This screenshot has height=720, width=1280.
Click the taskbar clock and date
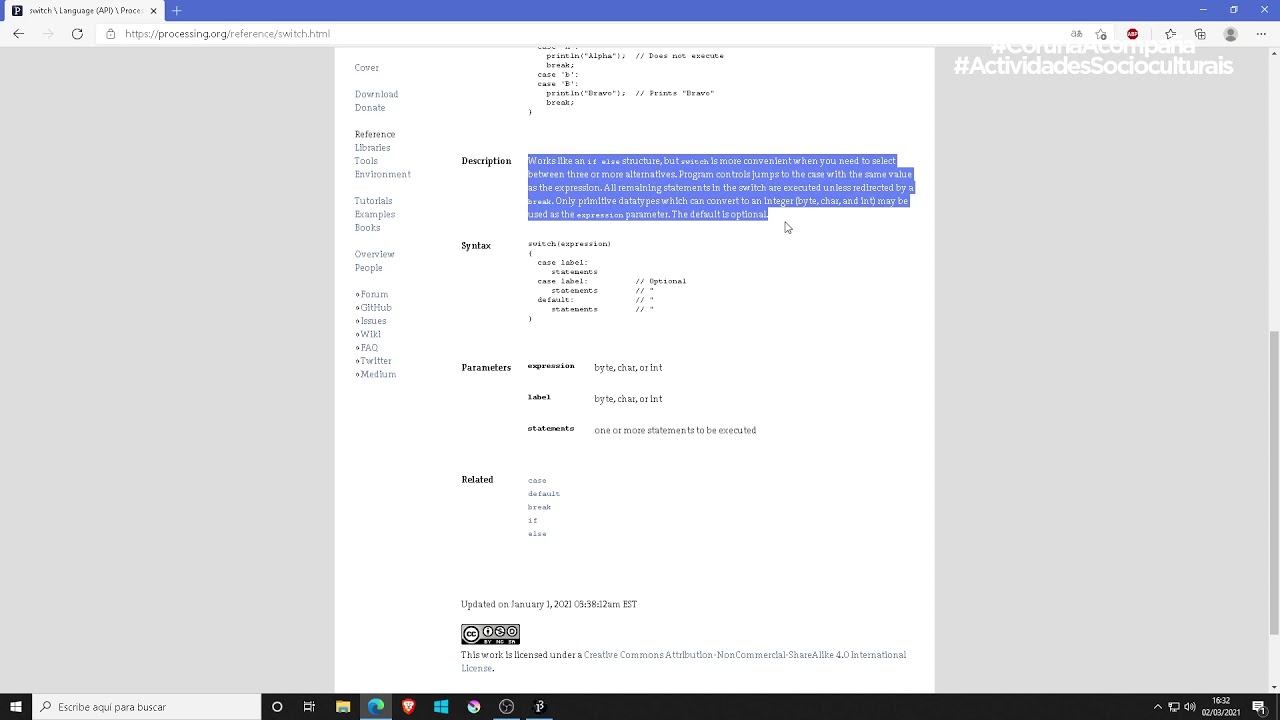click(1221, 707)
